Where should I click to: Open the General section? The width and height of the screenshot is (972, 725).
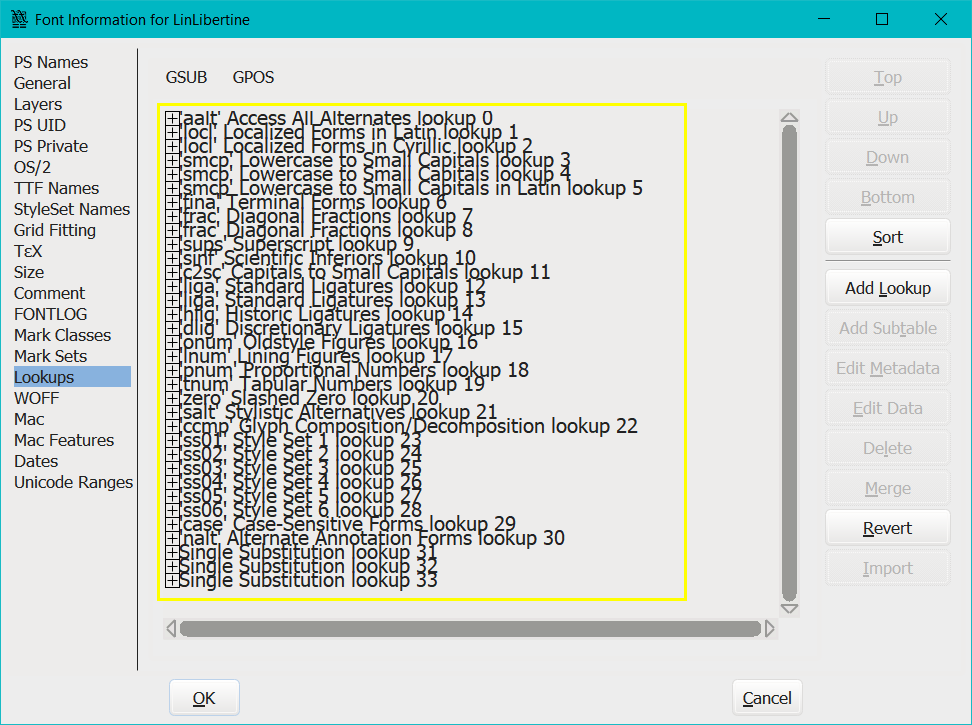(x=42, y=83)
